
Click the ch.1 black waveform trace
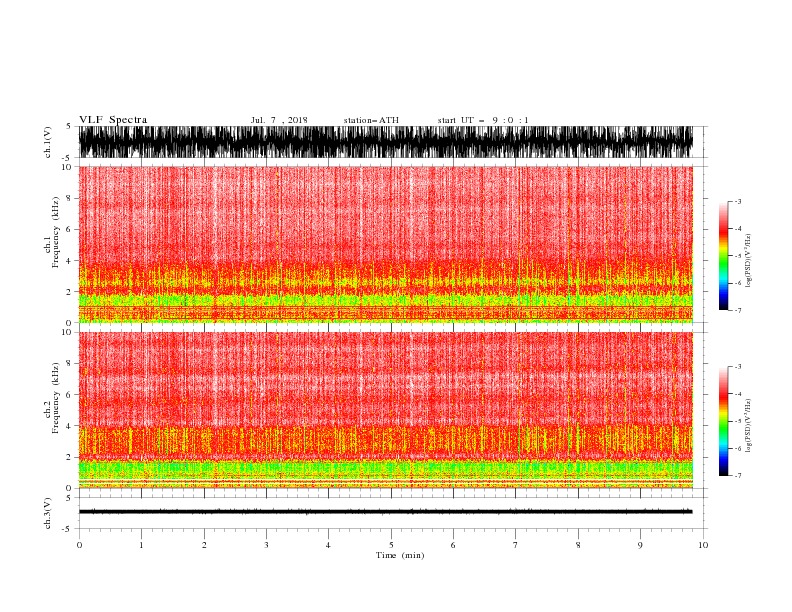pyautogui.click(x=386, y=142)
